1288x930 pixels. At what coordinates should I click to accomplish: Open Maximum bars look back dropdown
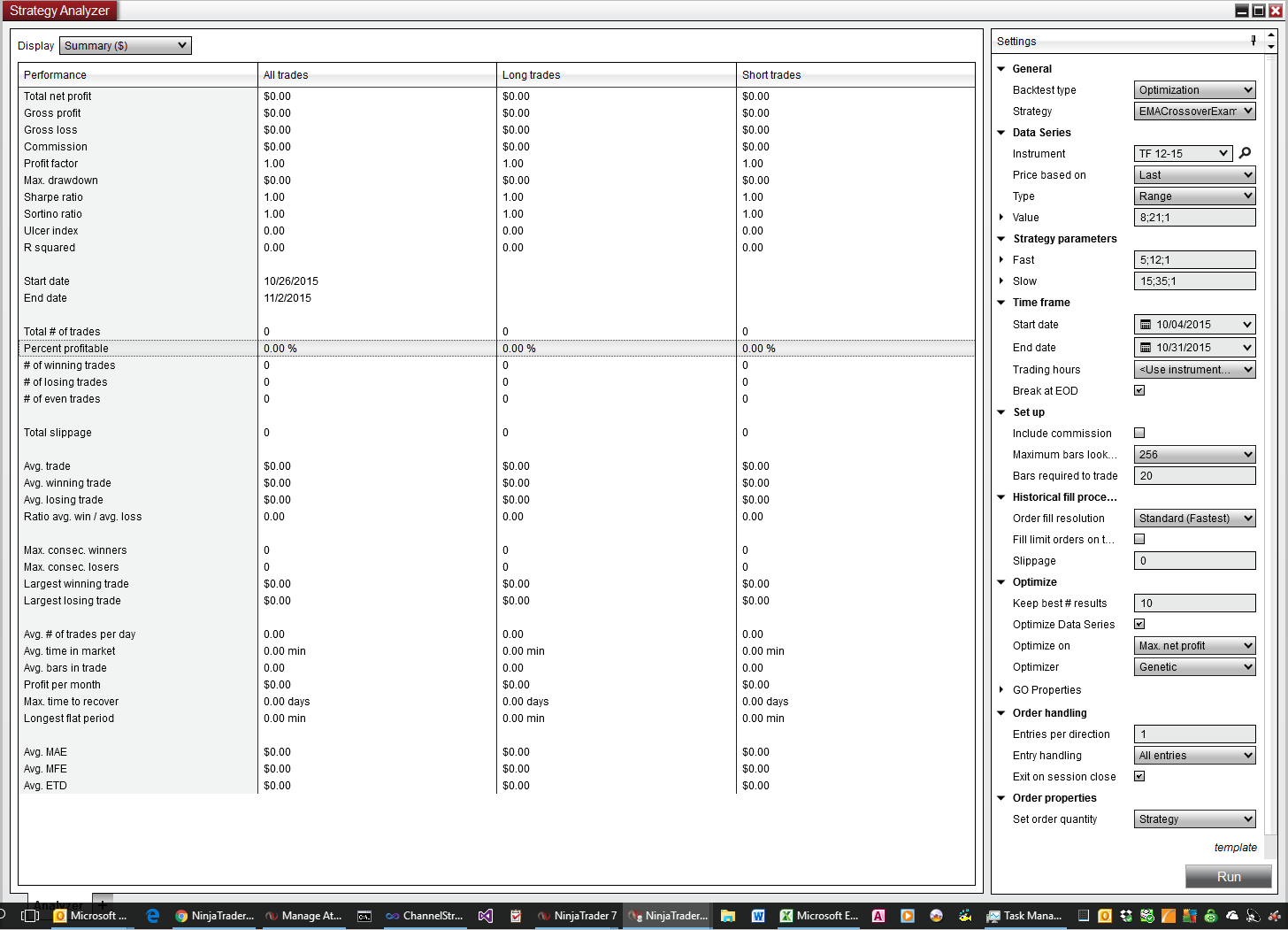tap(1194, 454)
